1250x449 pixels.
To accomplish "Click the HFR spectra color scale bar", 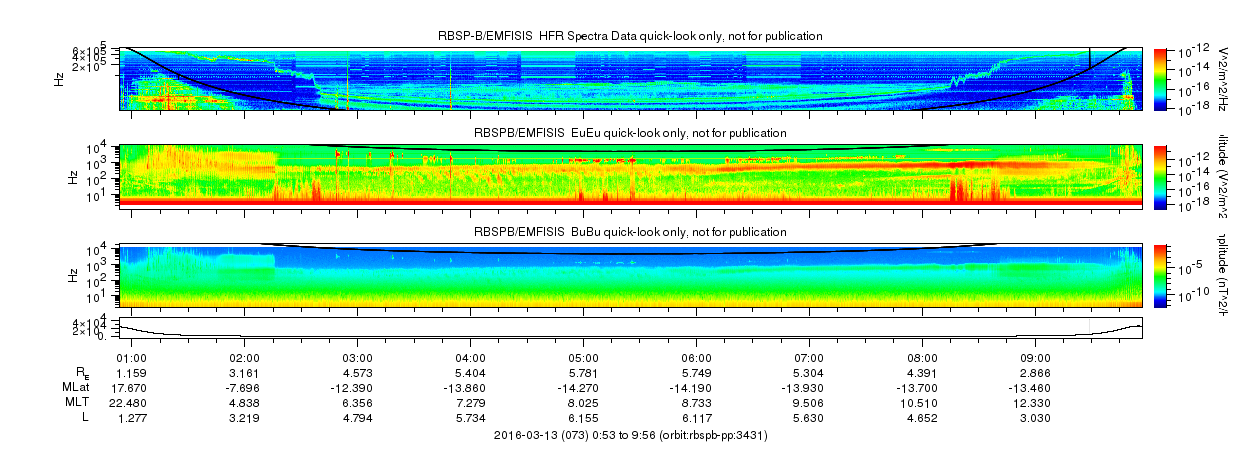I will click(1160, 78).
